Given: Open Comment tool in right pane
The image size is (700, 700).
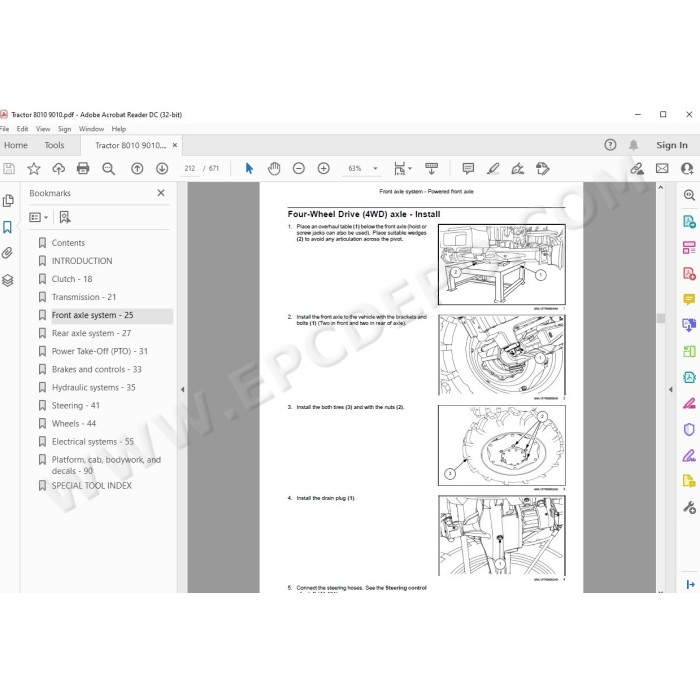Looking at the screenshot, I should [689, 299].
